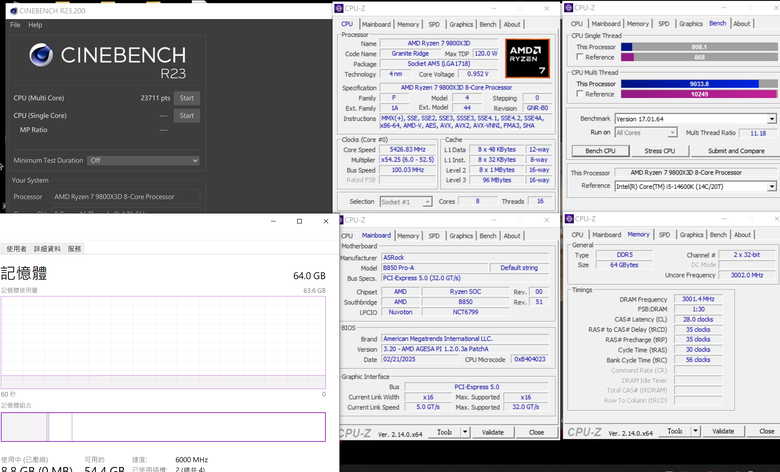Open the File menu in Cinebench
This screenshot has height=472, width=780.
(x=15, y=25)
